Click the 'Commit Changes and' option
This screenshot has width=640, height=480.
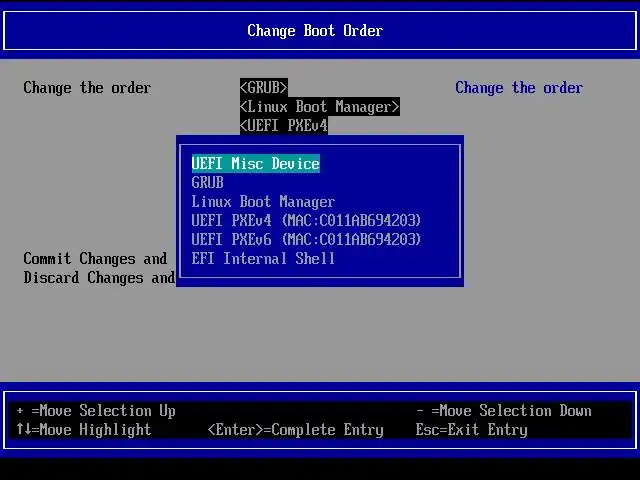(95, 258)
